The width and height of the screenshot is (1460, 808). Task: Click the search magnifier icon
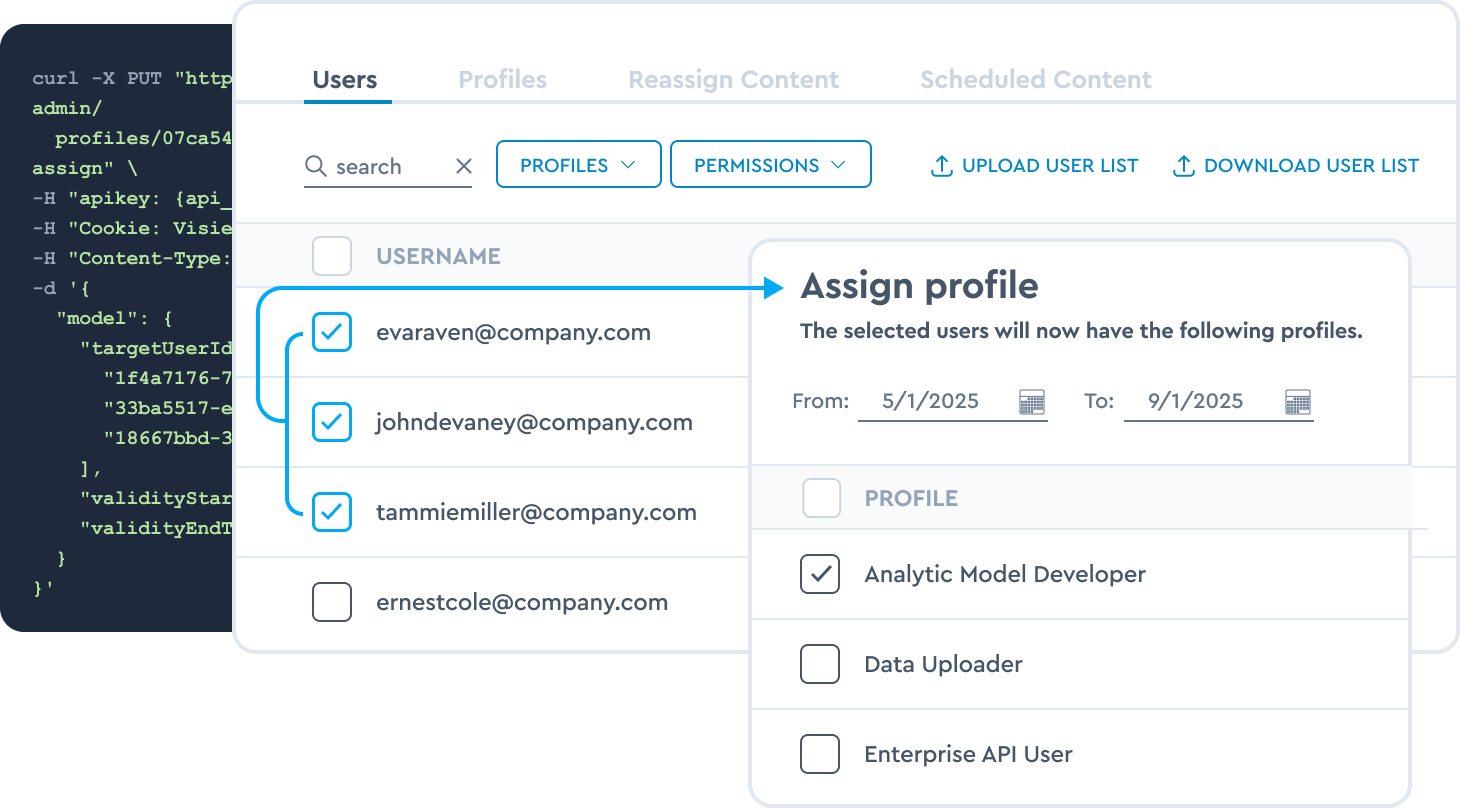pyautogui.click(x=316, y=166)
